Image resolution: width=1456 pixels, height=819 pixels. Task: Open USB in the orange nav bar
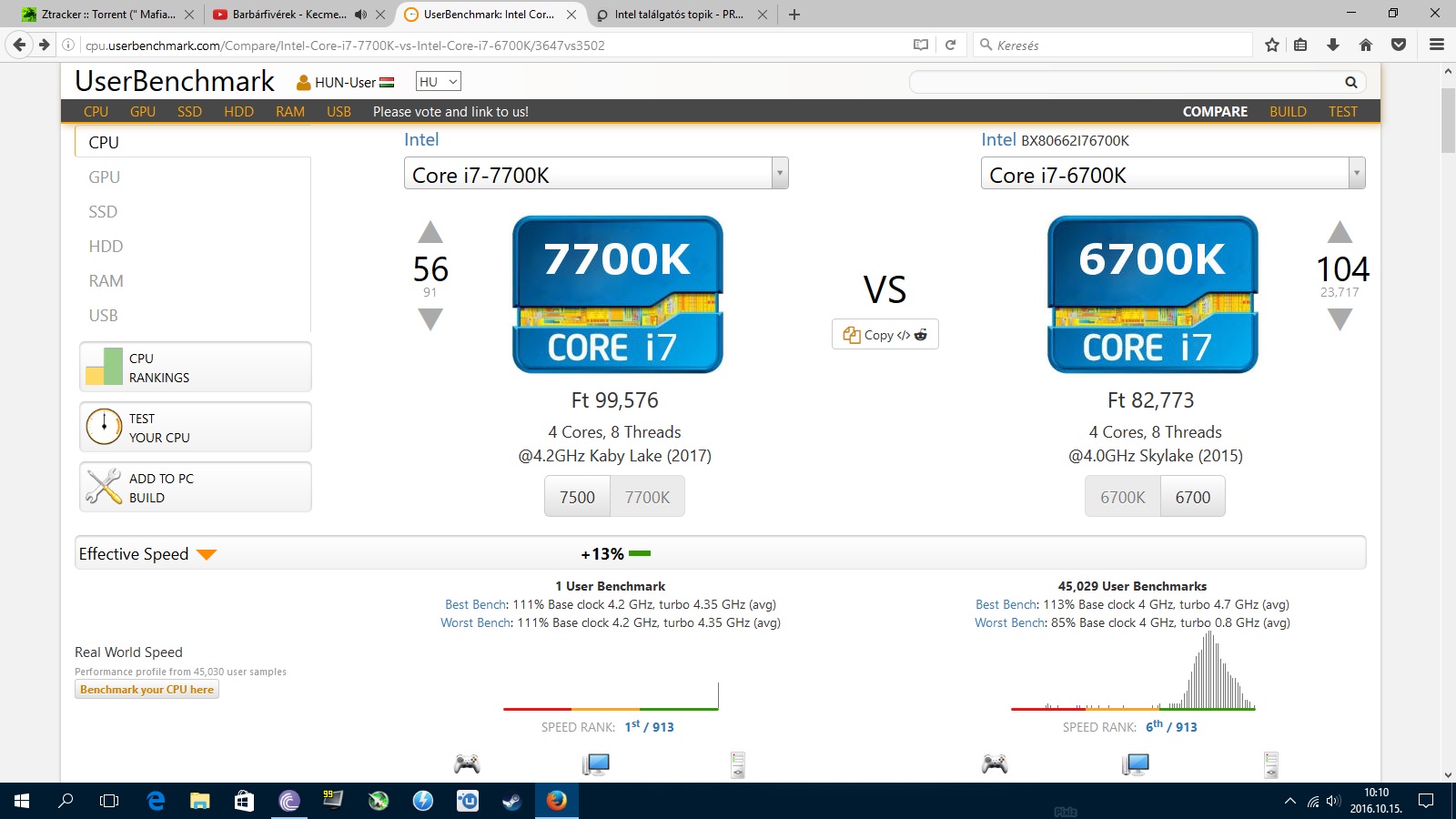(x=339, y=112)
